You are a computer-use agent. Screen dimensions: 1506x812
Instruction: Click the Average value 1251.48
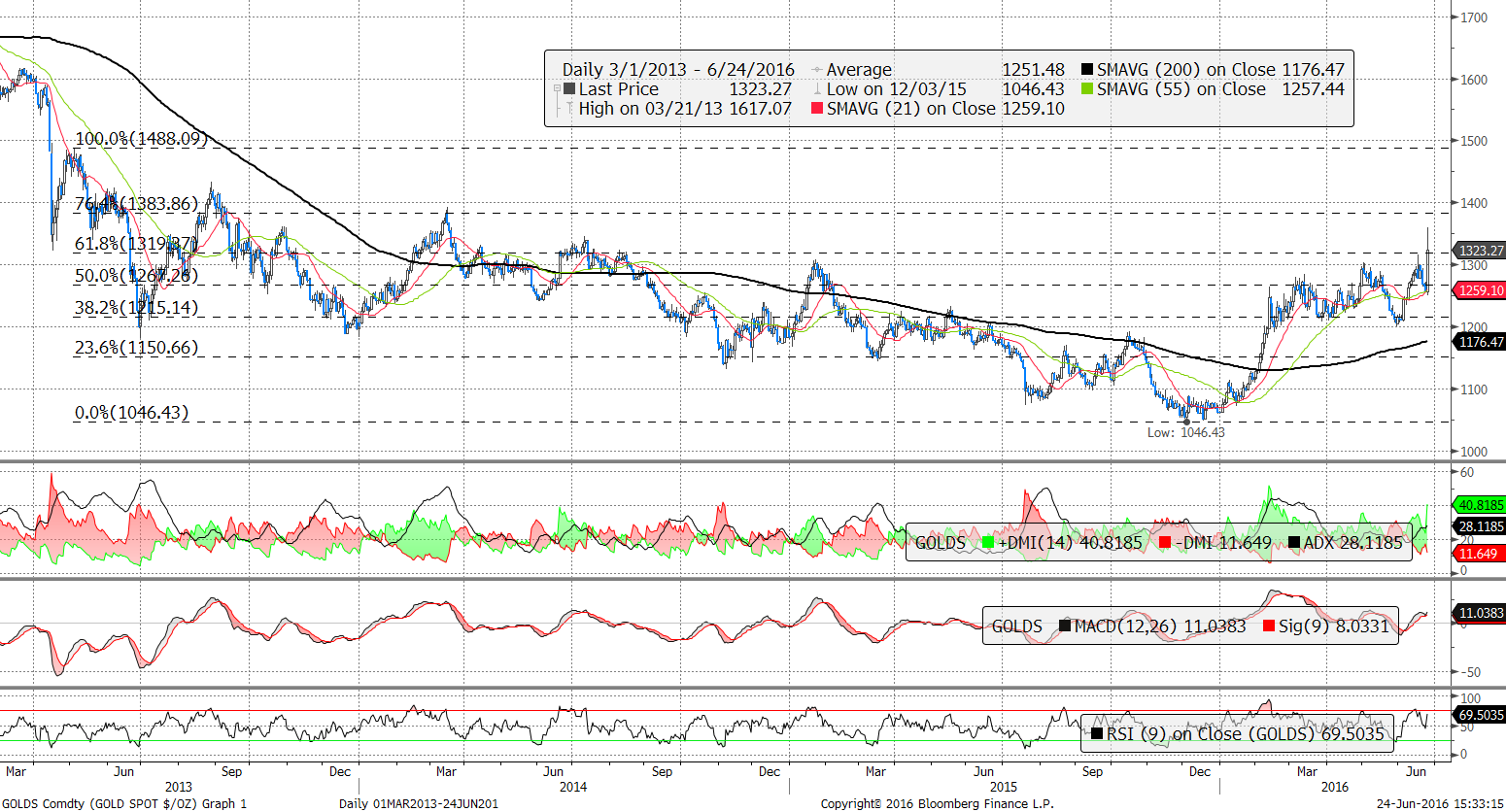[1033, 70]
